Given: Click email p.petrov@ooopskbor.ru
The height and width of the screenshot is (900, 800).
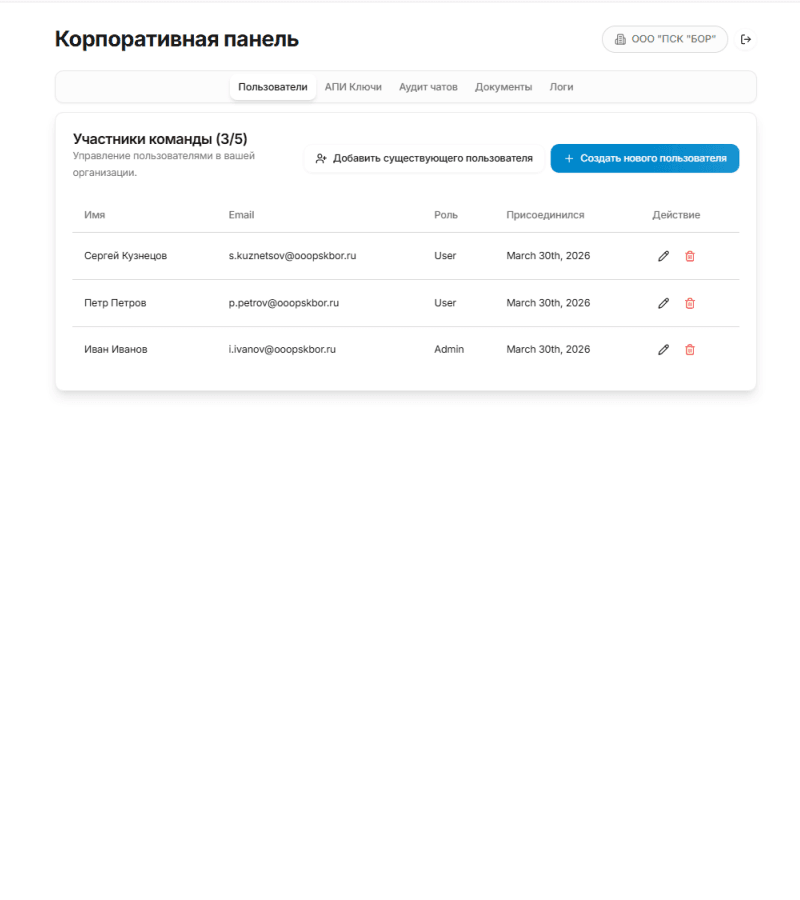Looking at the screenshot, I should point(284,303).
